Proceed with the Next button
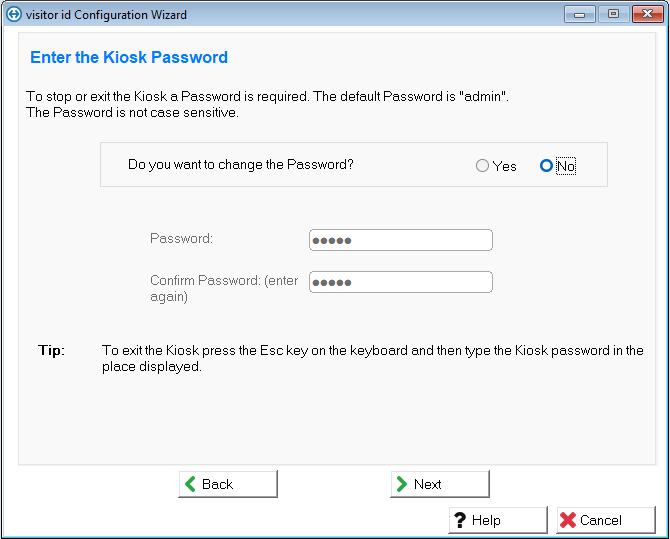The height and width of the screenshot is (539, 670). [440, 484]
